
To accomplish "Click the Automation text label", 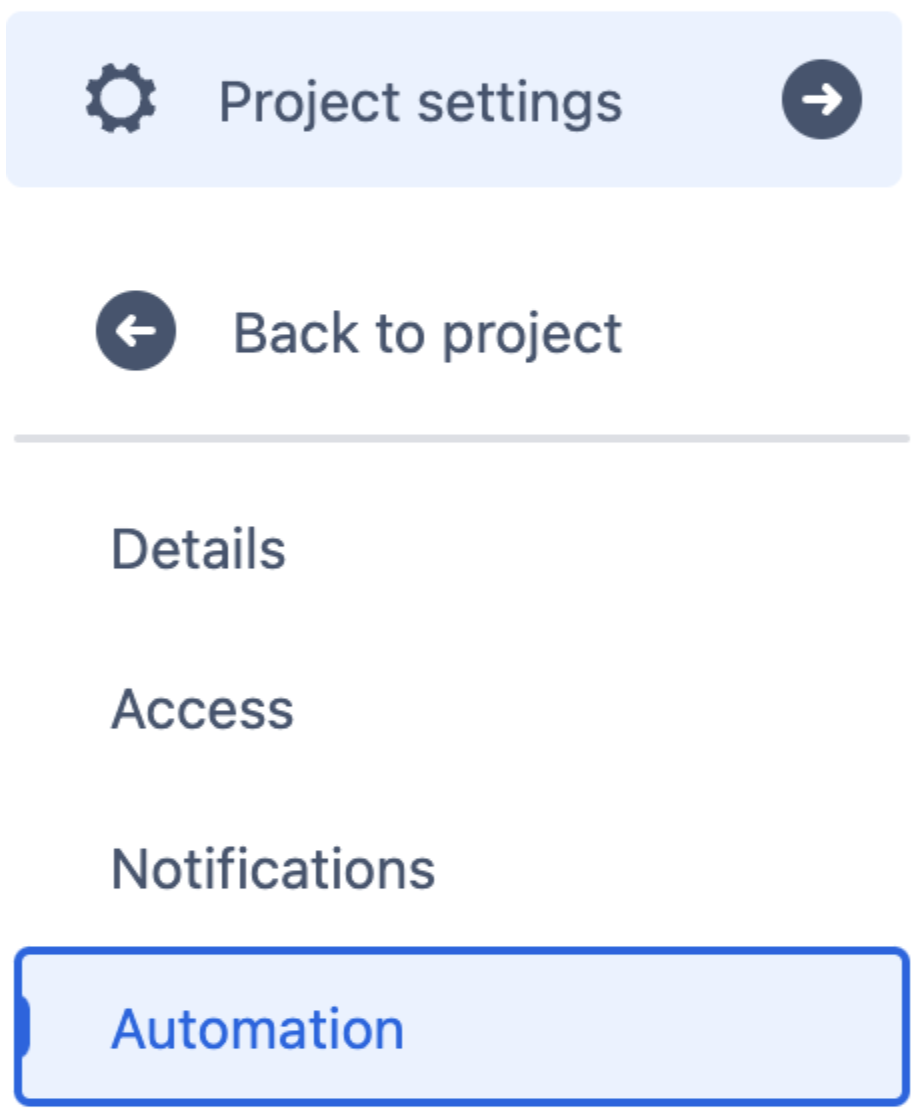I will [257, 1029].
